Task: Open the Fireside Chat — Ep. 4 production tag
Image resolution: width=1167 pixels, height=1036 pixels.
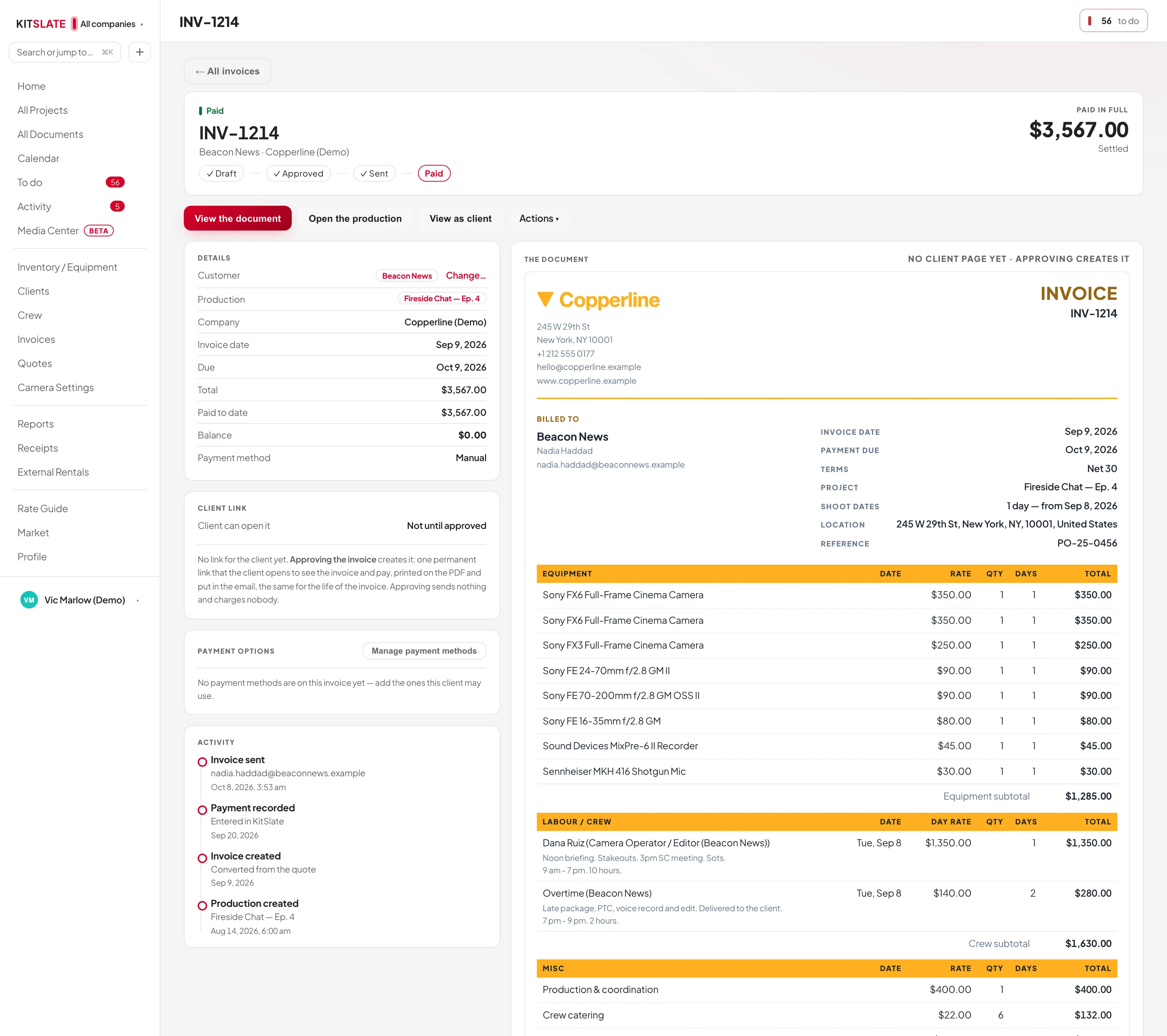Action: coord(442,298)
